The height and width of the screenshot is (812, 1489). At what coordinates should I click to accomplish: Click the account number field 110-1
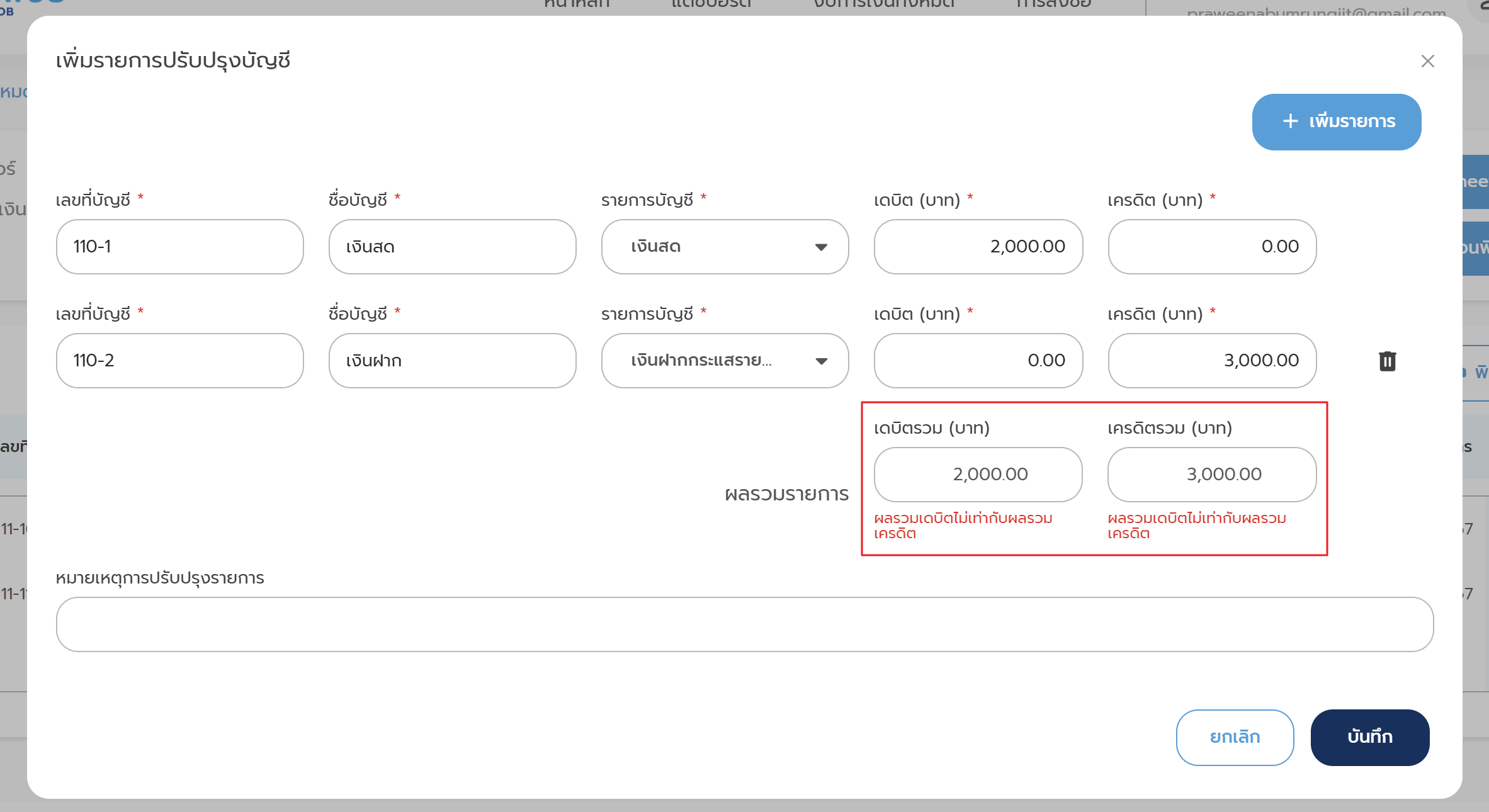tap(179, 247)
